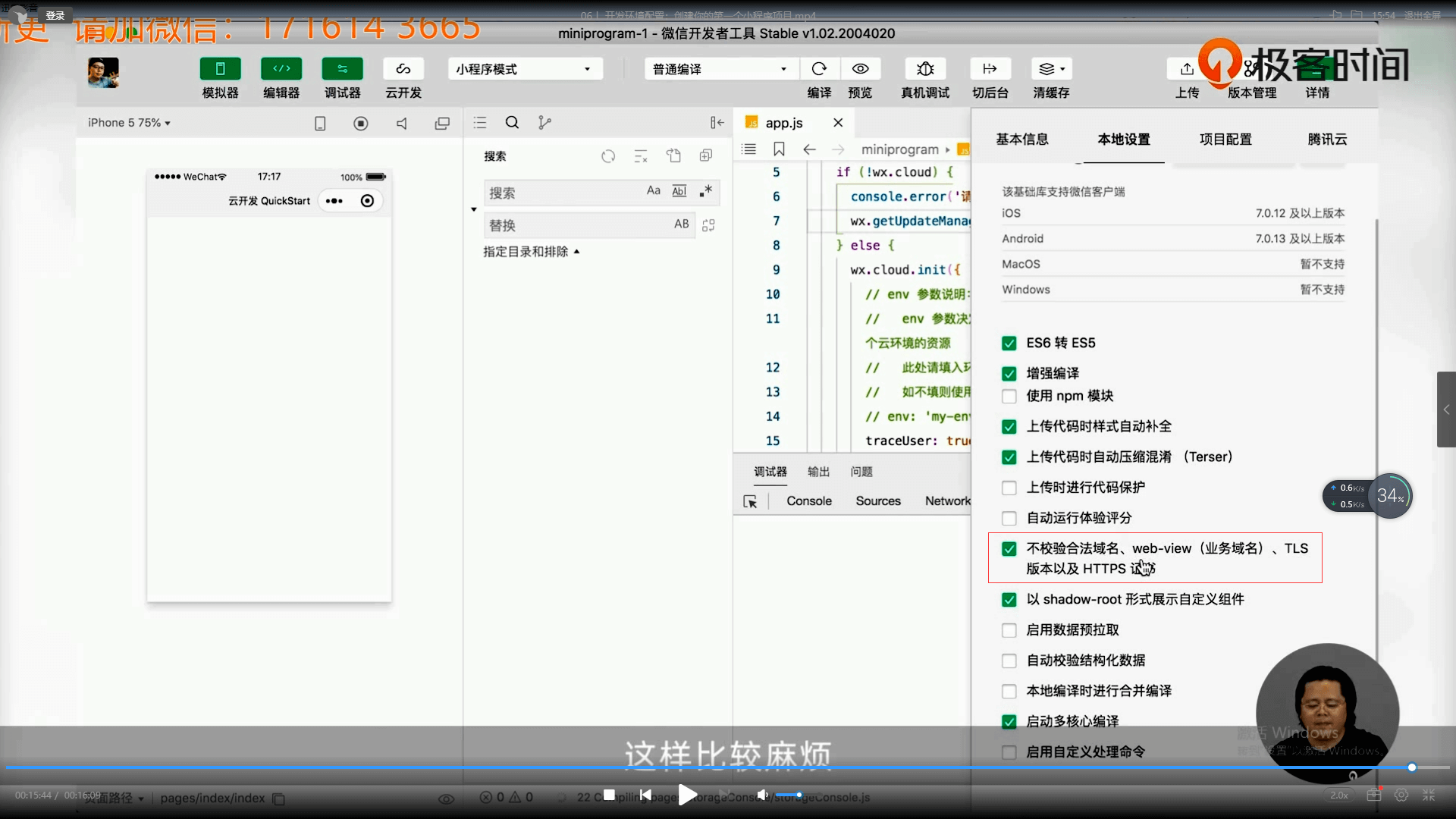
Task: Expand the iPhone 5 75% device selector
Action: [129, 123]
